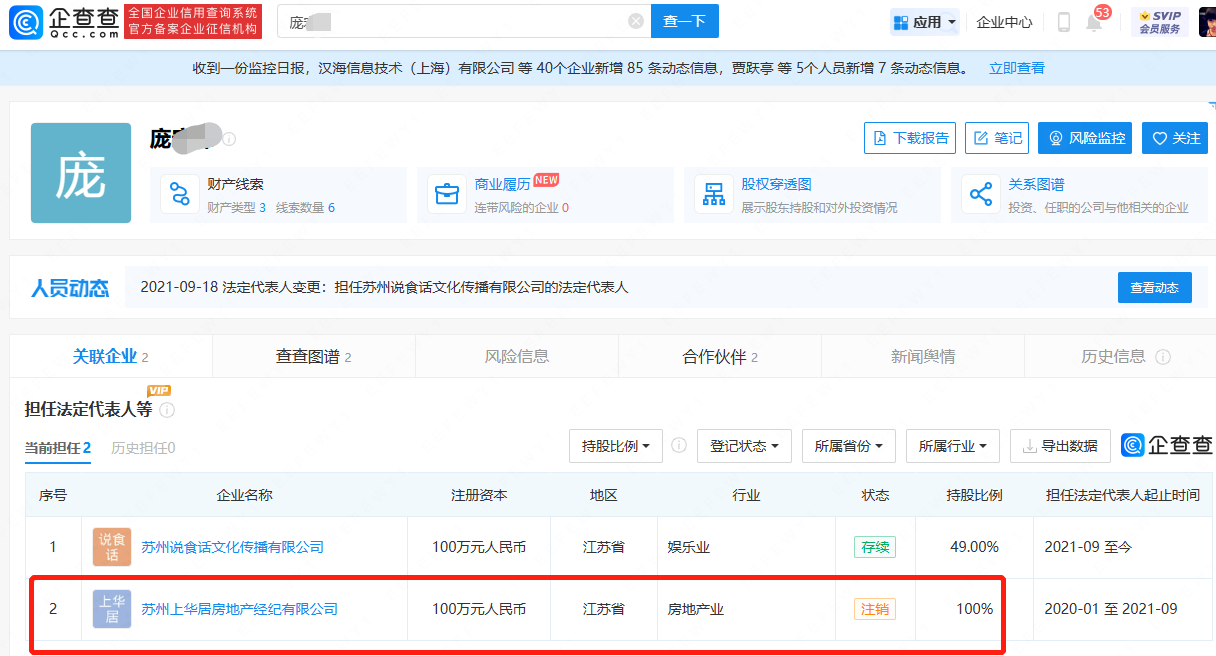Switch to 合作伙伴 tab

tap(720, 357)
